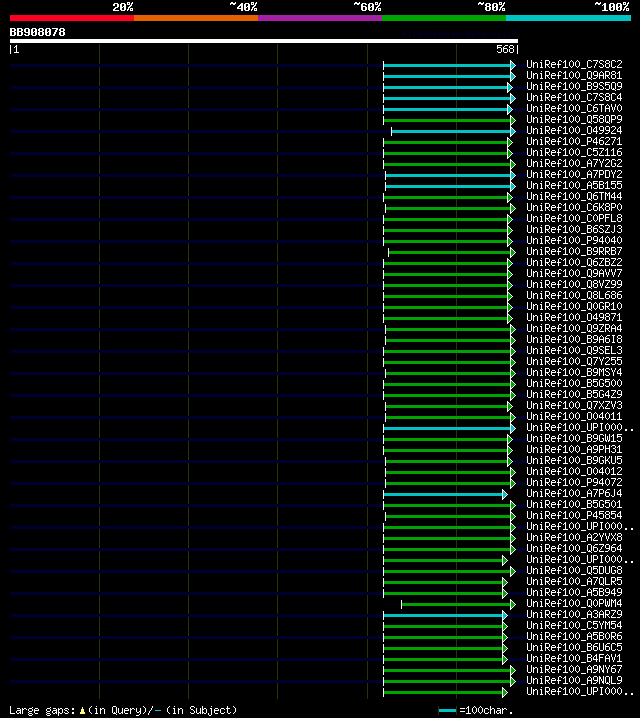Select the UniRef100_Q6TM44 label
This screenshot has width=640, height=718.
pyautogui.click(x=574, y=196)
